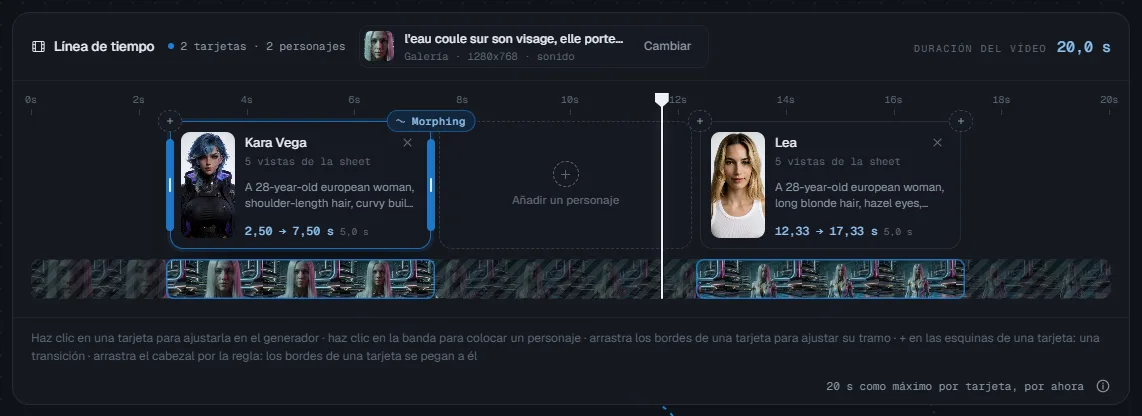Select Lea's portrait thumbnail

point(738,184)
